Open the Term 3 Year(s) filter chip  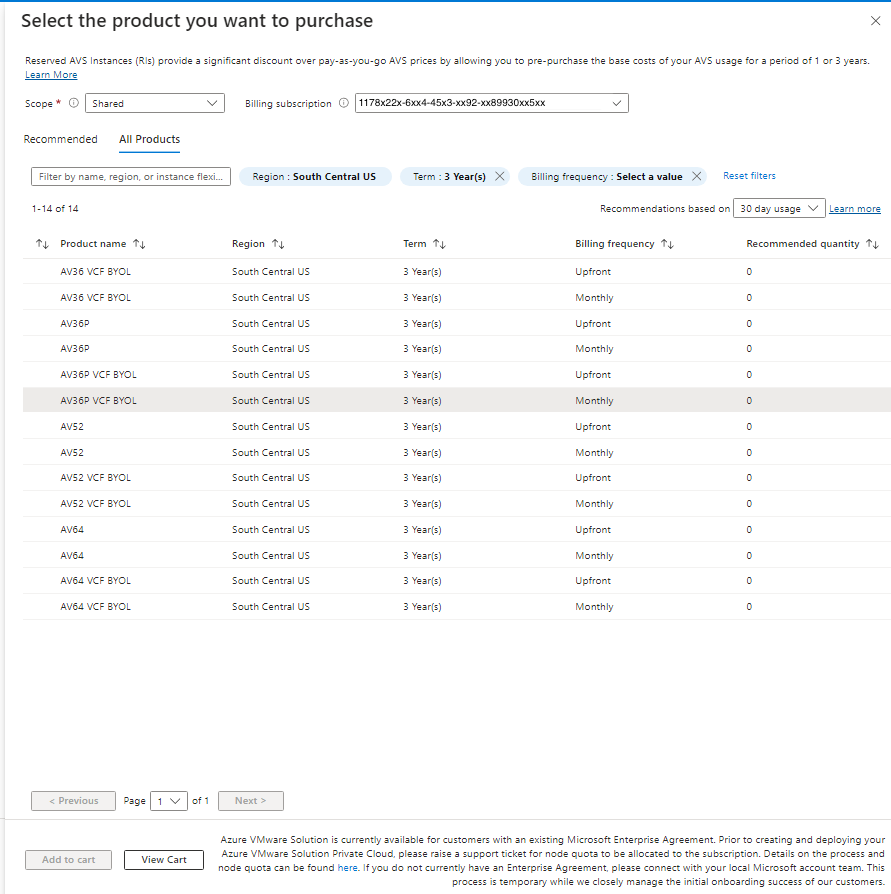tap(450, 177)
